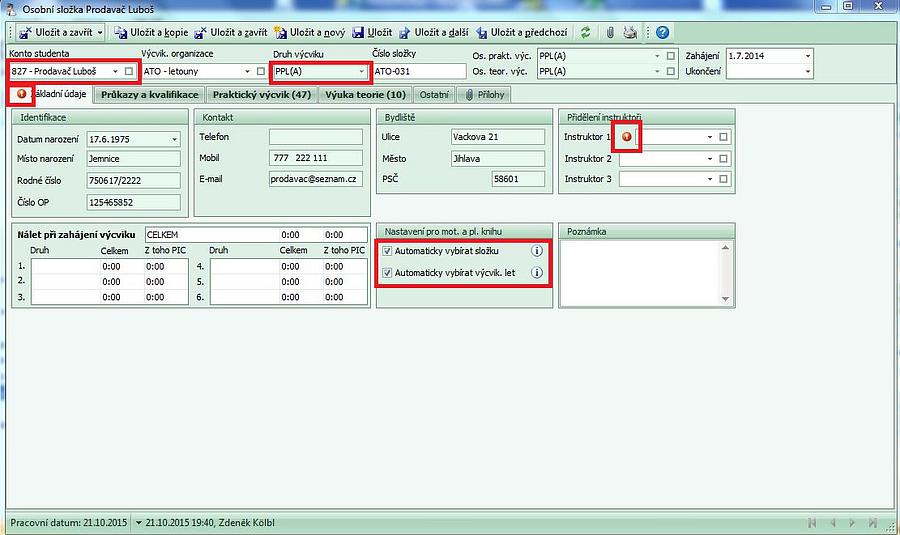Image resolution: width=900 pixels, height=535 pixels.
Task: Open help with the question mark icon
Action: [662, 32]
